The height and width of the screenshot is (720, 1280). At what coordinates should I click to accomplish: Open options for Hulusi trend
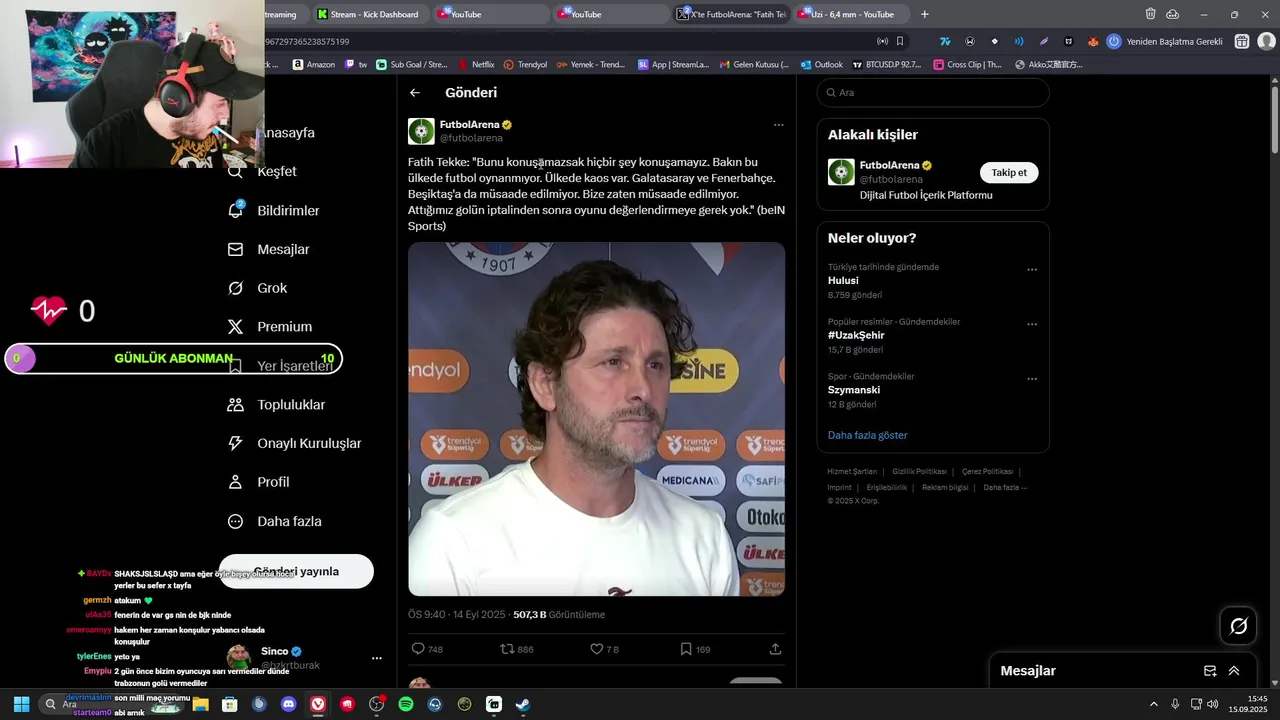point(1032,270)
